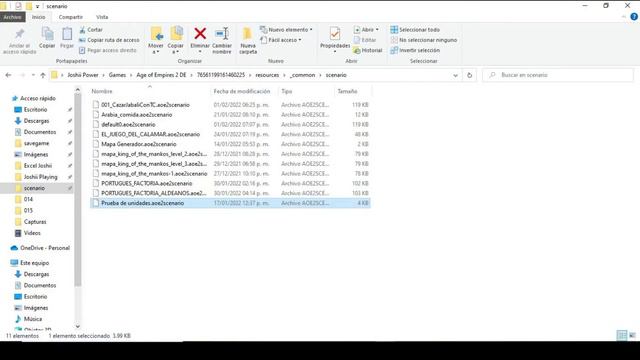Open the Copiar a folder button
The image size is (640, 360).
[x=176, y=41]
